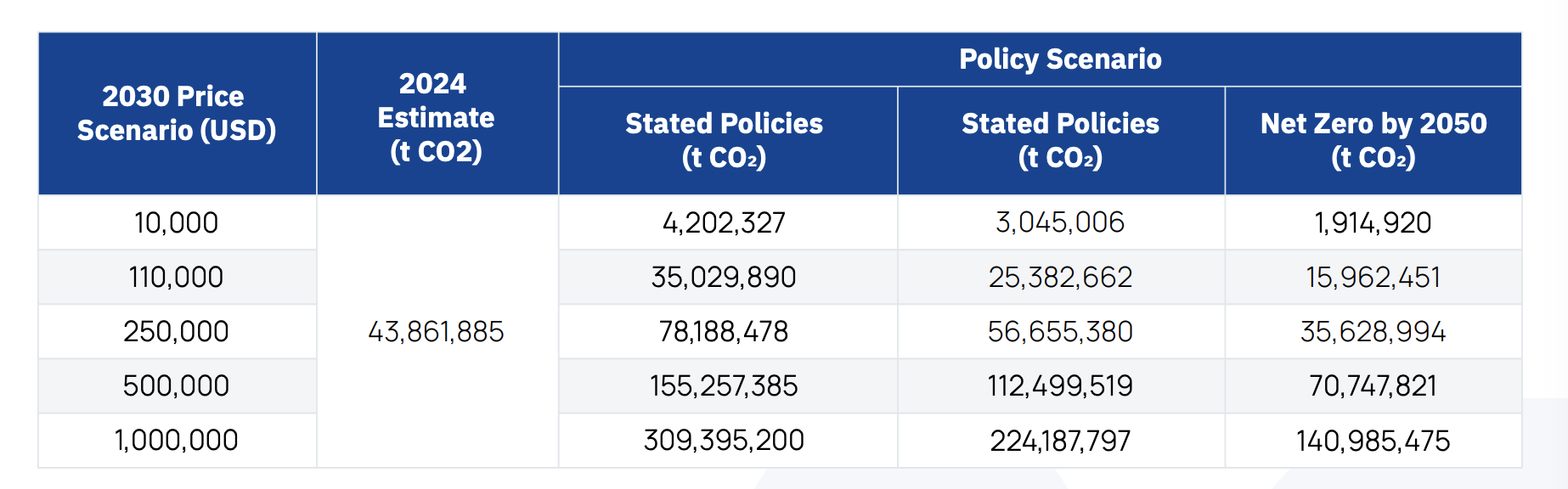Select the cell containing 3,045,006
The width and height of the screenshot is (1568, 489).
[x=1060, y=222]
